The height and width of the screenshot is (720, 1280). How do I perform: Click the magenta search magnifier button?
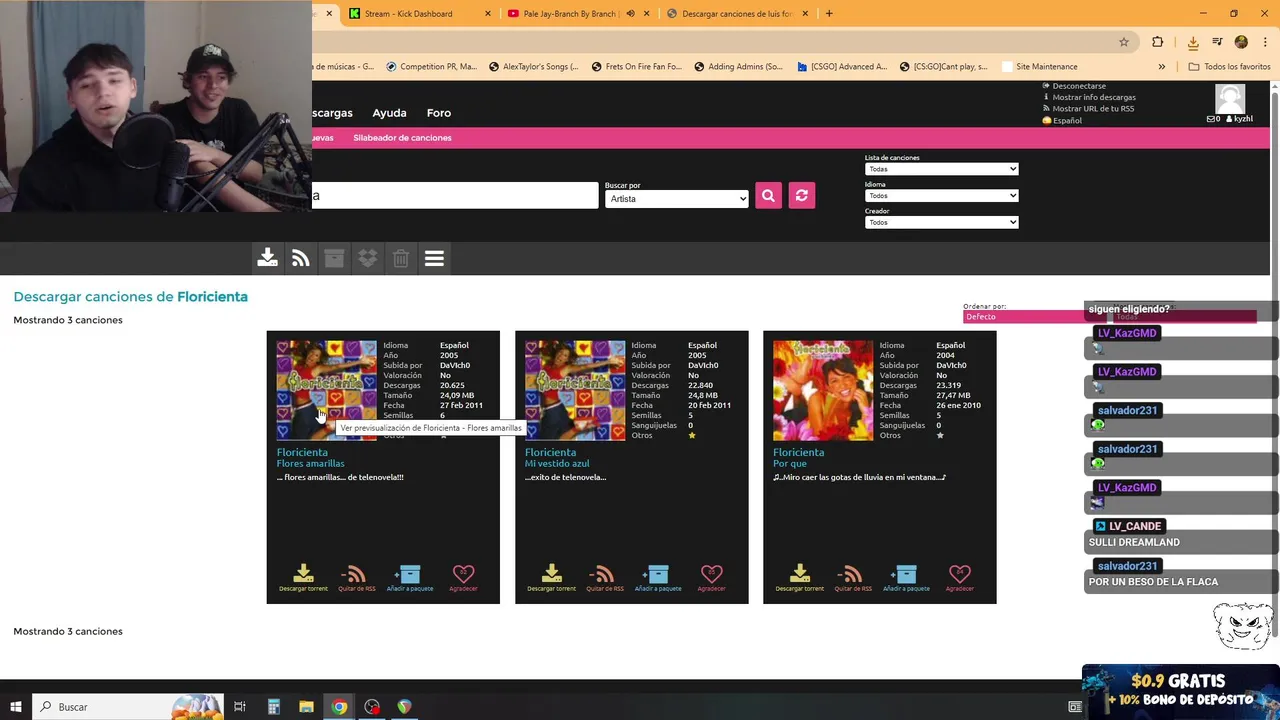click(x=768, y=196)
